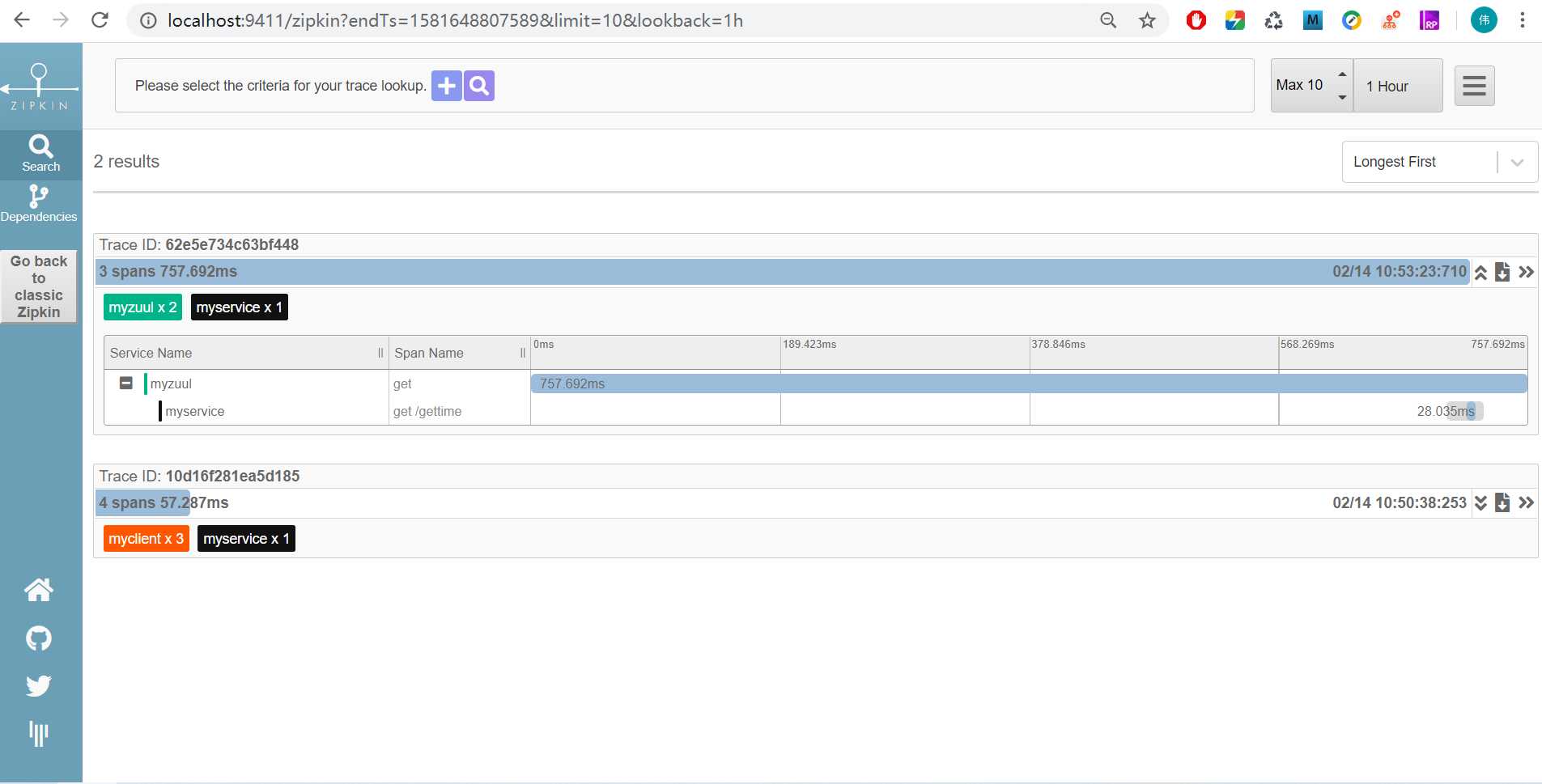The image size is (1542, 784).
Task: Click the browser address bar URL
Action: point(455,20)
